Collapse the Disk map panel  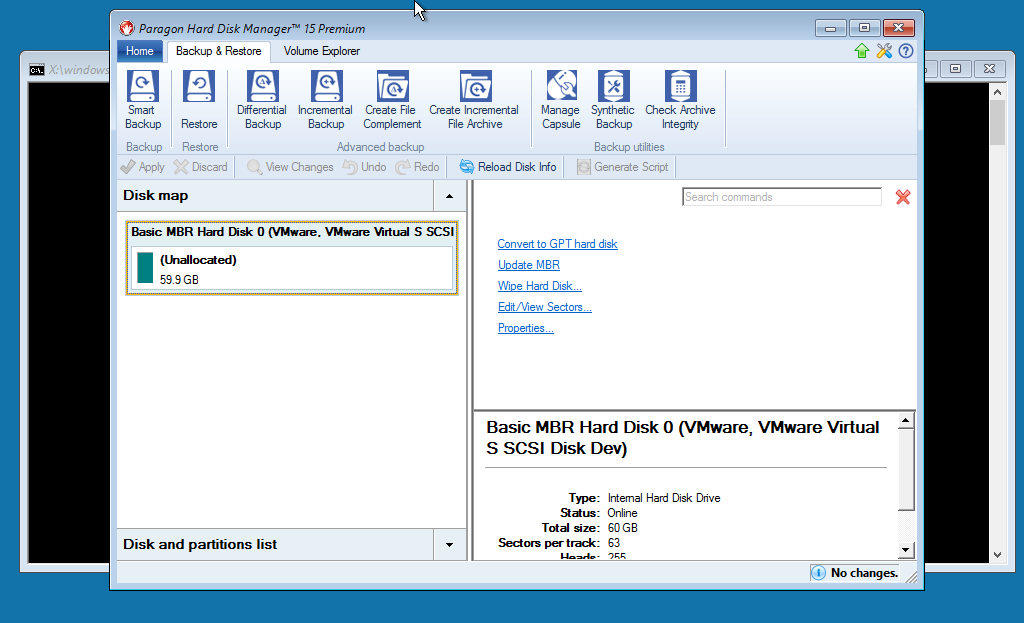[449, 196]
